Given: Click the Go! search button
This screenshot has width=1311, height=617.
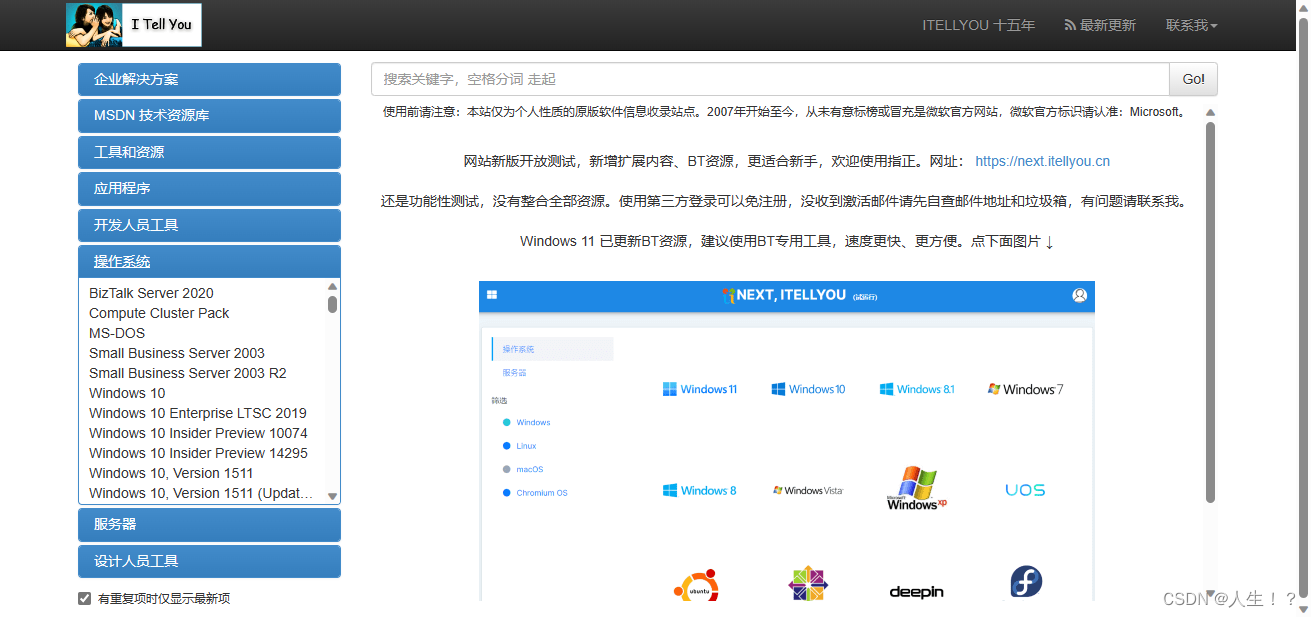Looking at the screenshot, I should (1193, 79).
